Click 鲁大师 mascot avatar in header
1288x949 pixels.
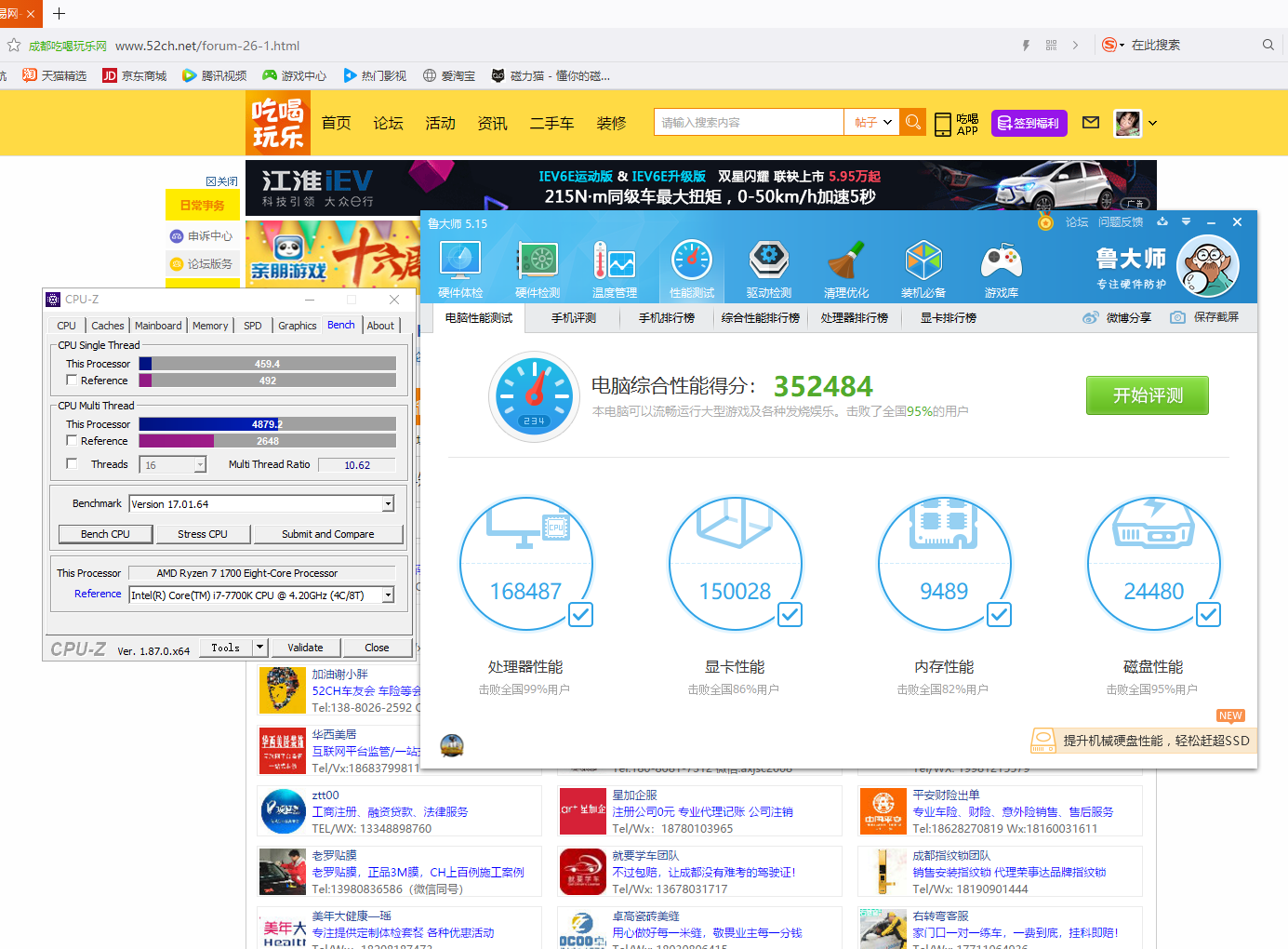click(x=1207, y=267)
